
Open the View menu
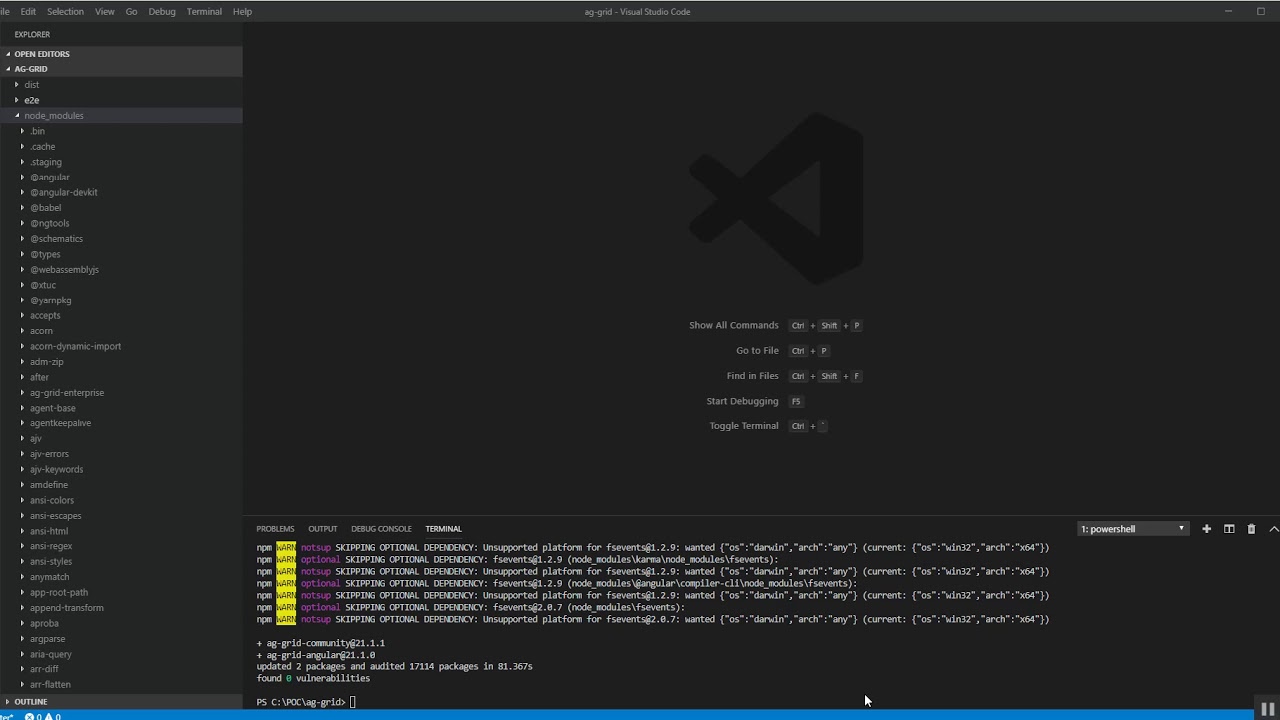[x=105, y=11]
